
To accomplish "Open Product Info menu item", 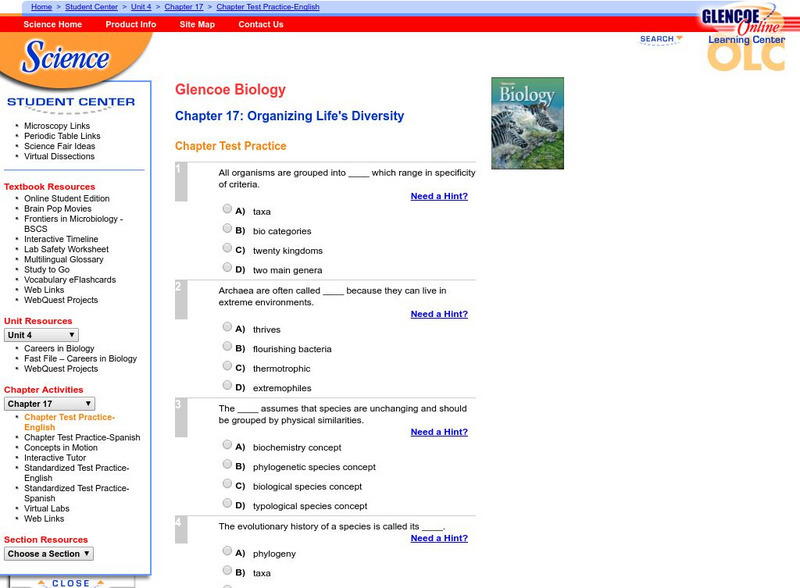I will point(131,24).
